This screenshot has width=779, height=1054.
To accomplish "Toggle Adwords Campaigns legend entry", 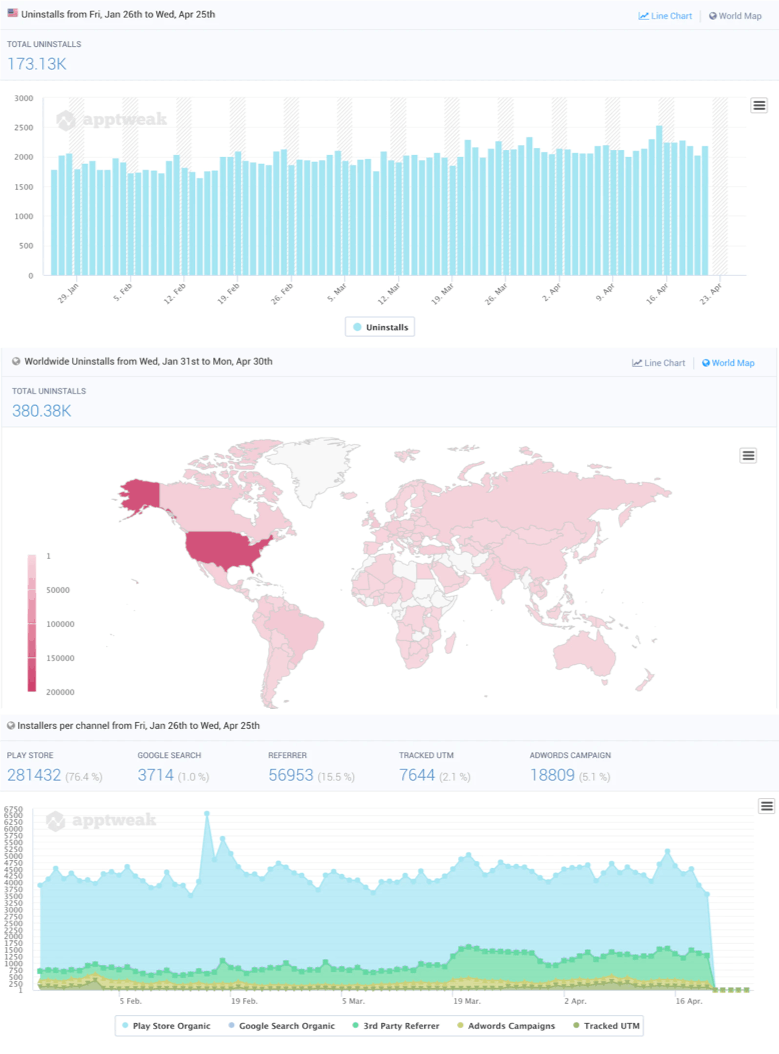I will tap(507, 1026).
